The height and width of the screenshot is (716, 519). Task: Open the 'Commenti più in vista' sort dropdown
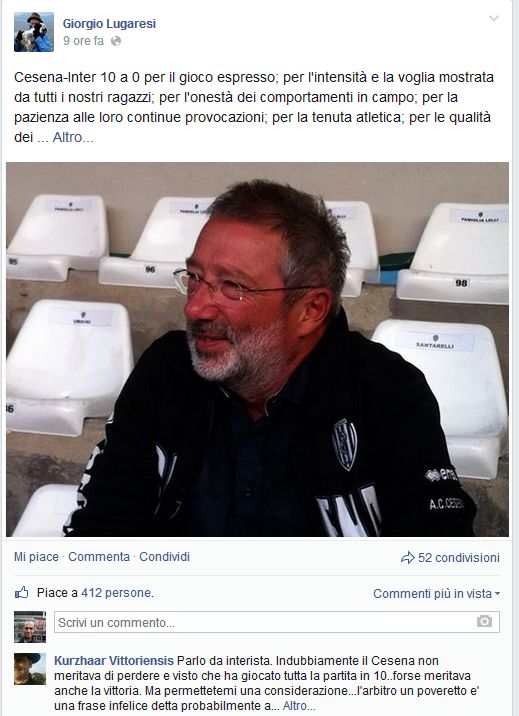[436, 594]
